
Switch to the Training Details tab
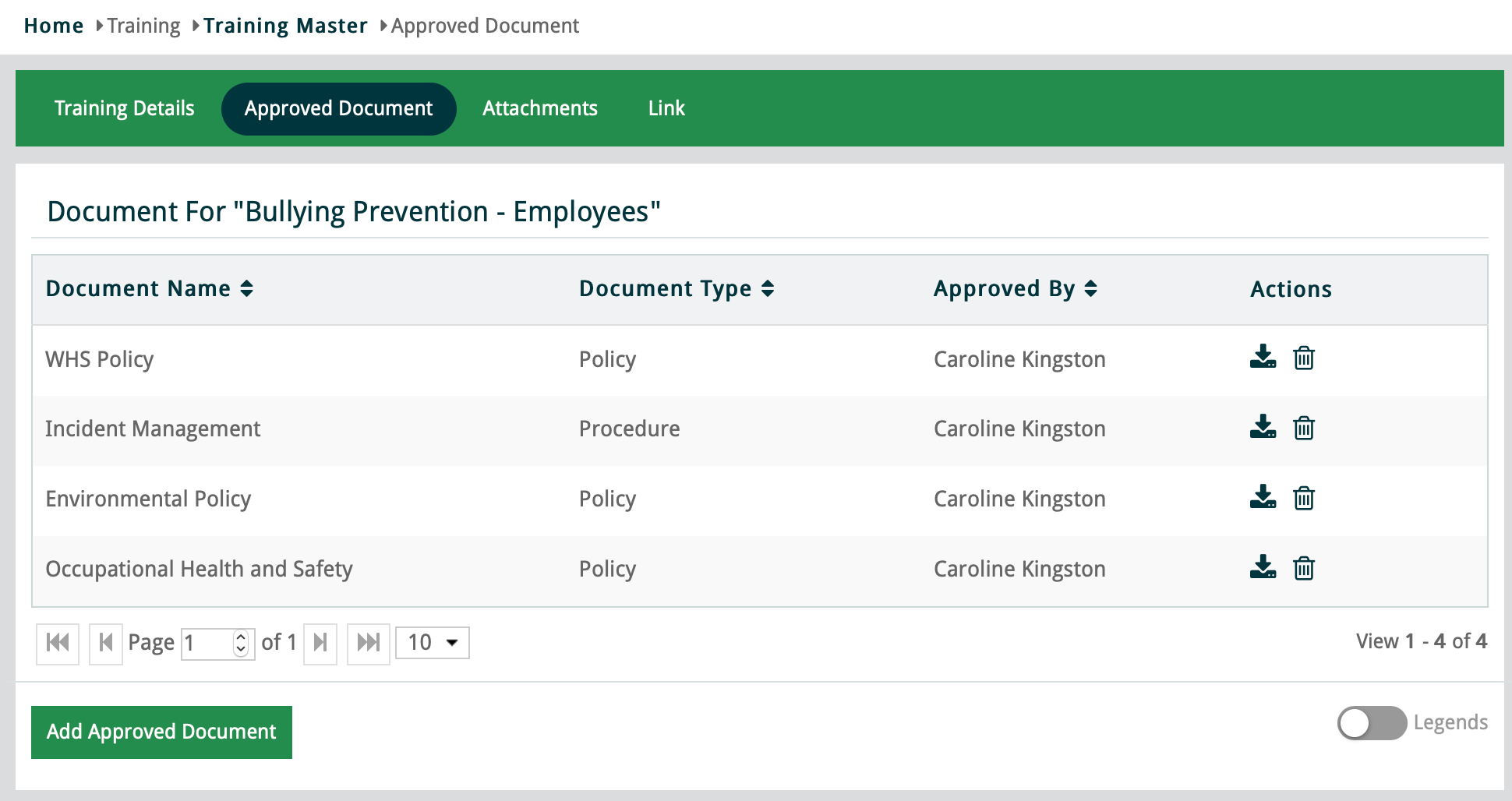pos(125,108)
